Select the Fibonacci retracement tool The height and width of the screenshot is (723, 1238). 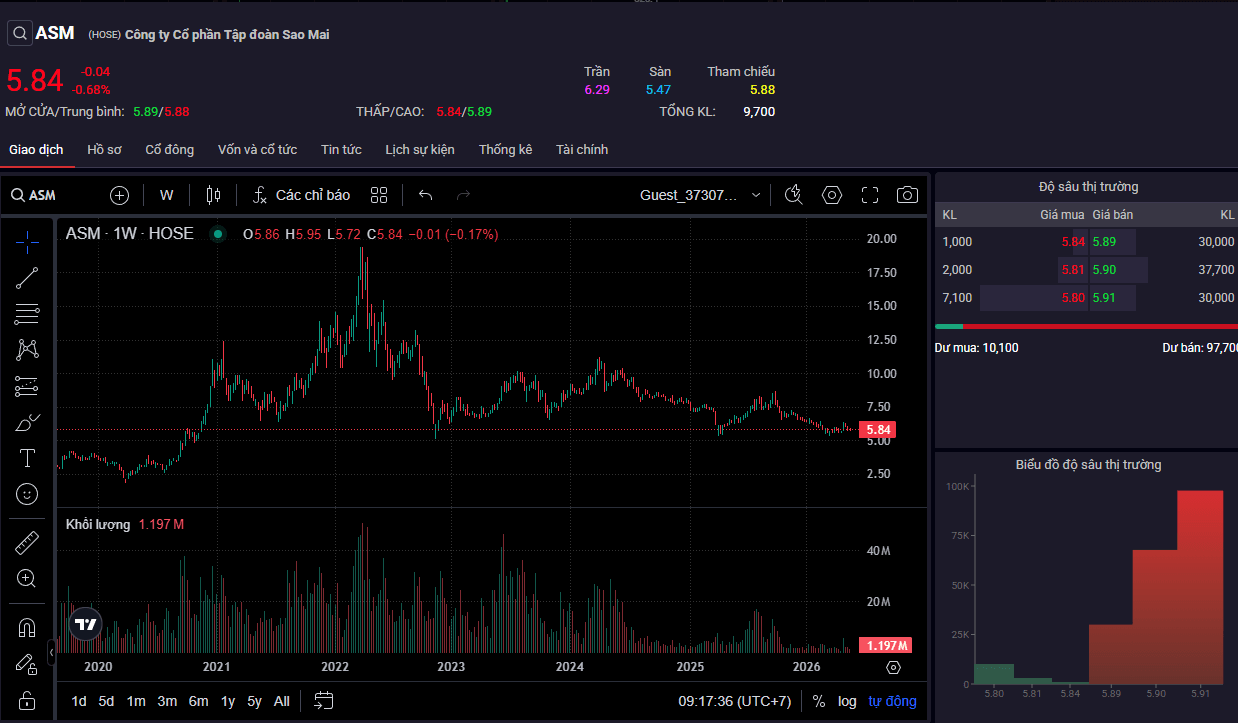27,314
